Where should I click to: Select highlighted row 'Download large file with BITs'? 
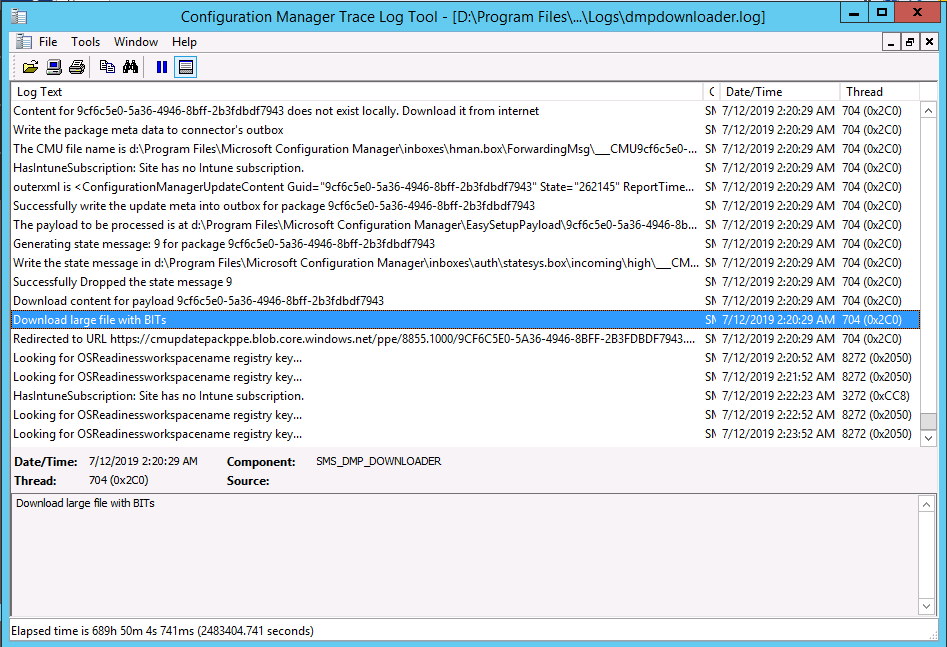pyautogui.click(x=465, y=320)
